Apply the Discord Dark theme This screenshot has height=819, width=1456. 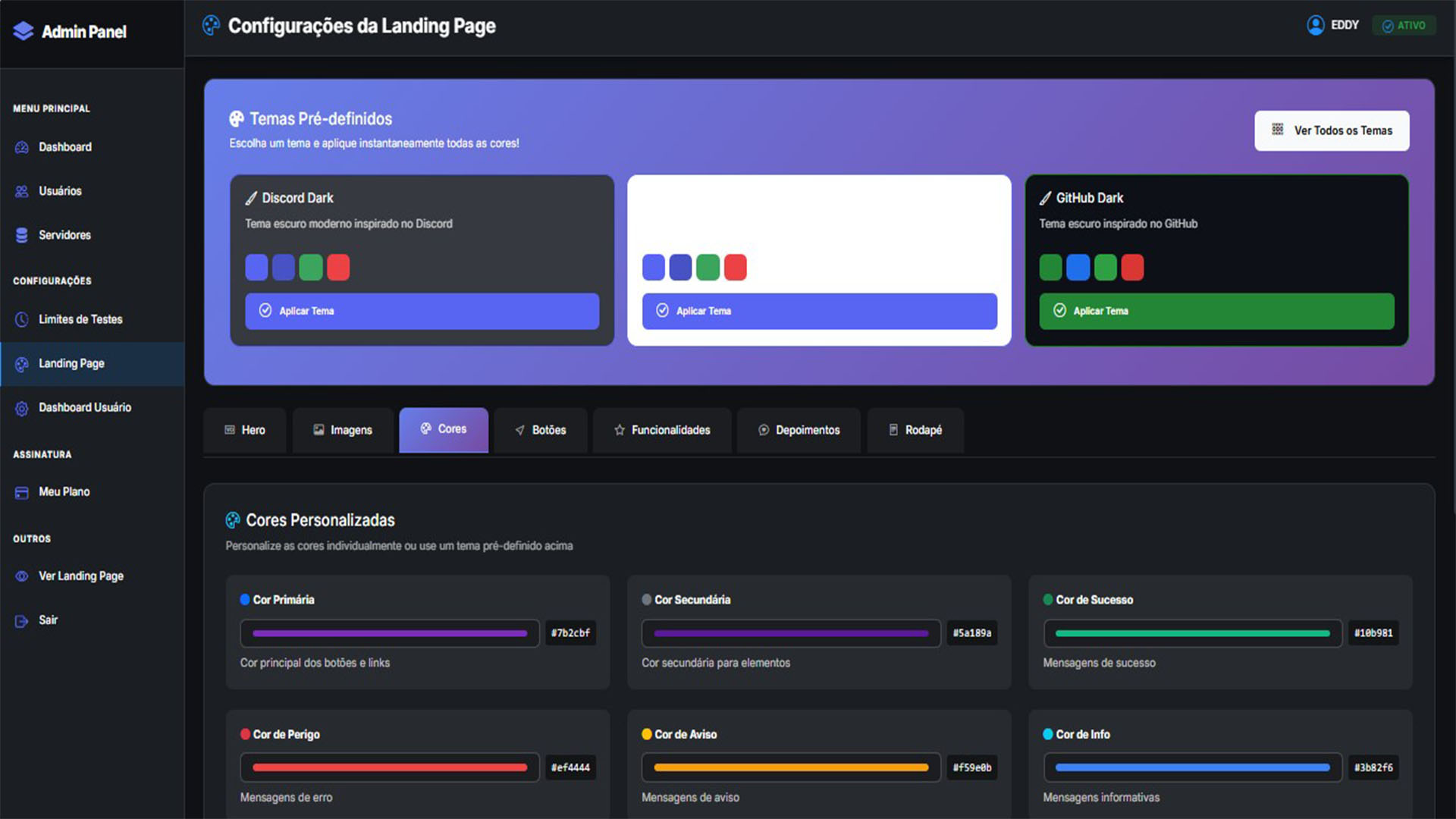(422, 311)
